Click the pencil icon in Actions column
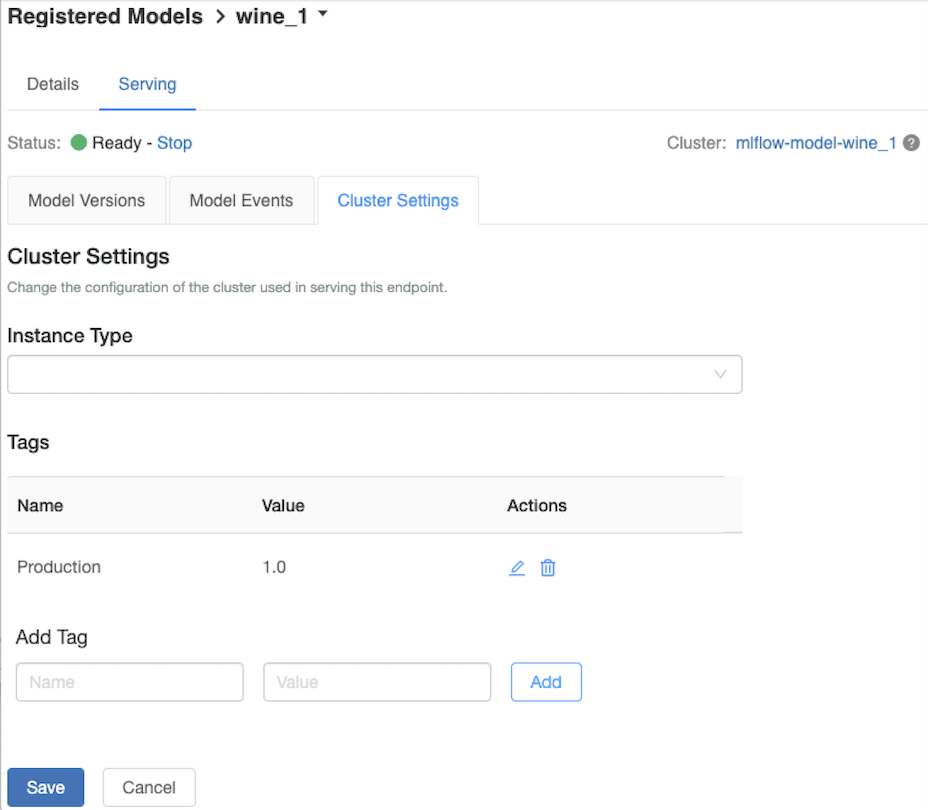 click(x=517, y=567)
